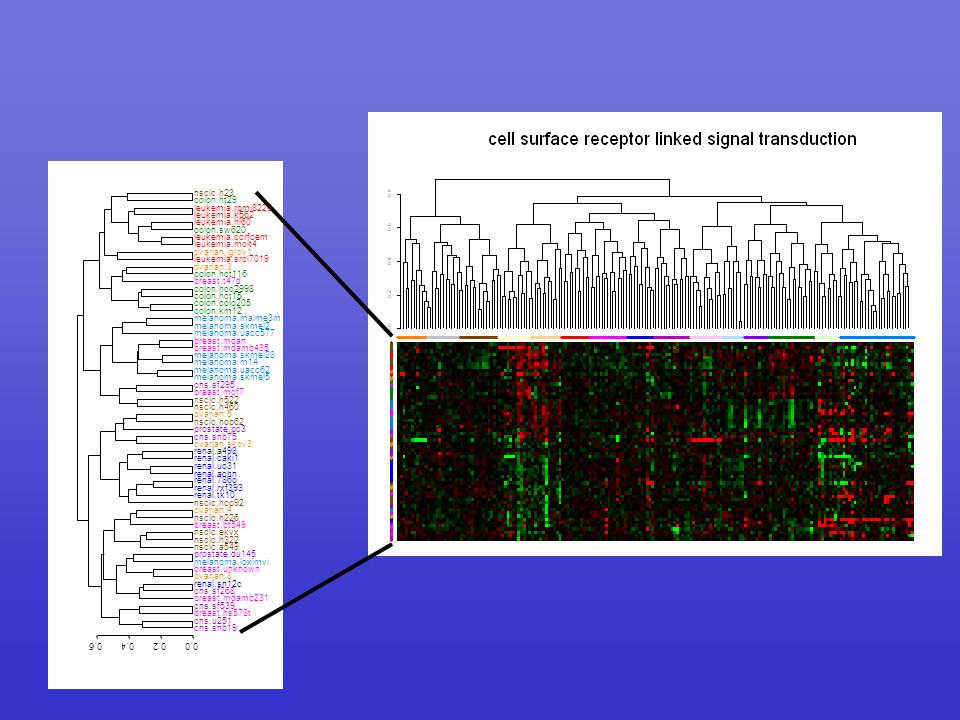960x720 pixels.
Task: Select the 'breast.hs578t' label
Action: click(223, 613)
